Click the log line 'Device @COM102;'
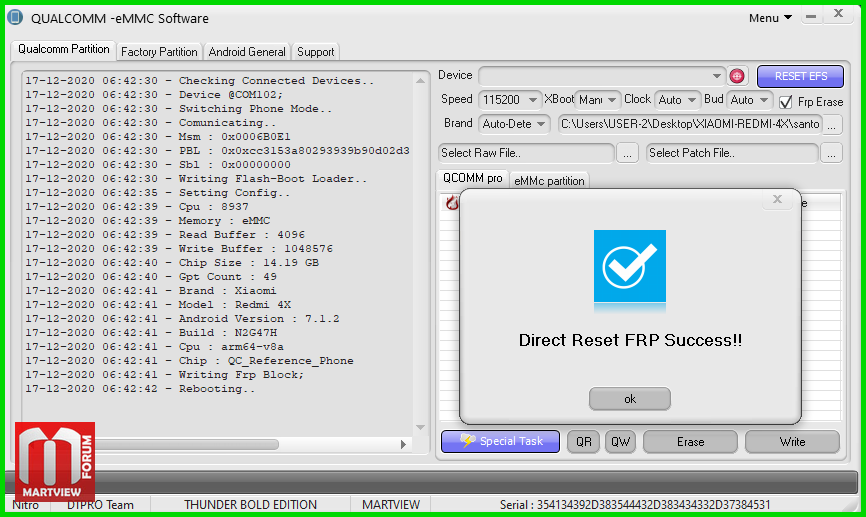The image size is (866, 517). [x=154, y=95]
